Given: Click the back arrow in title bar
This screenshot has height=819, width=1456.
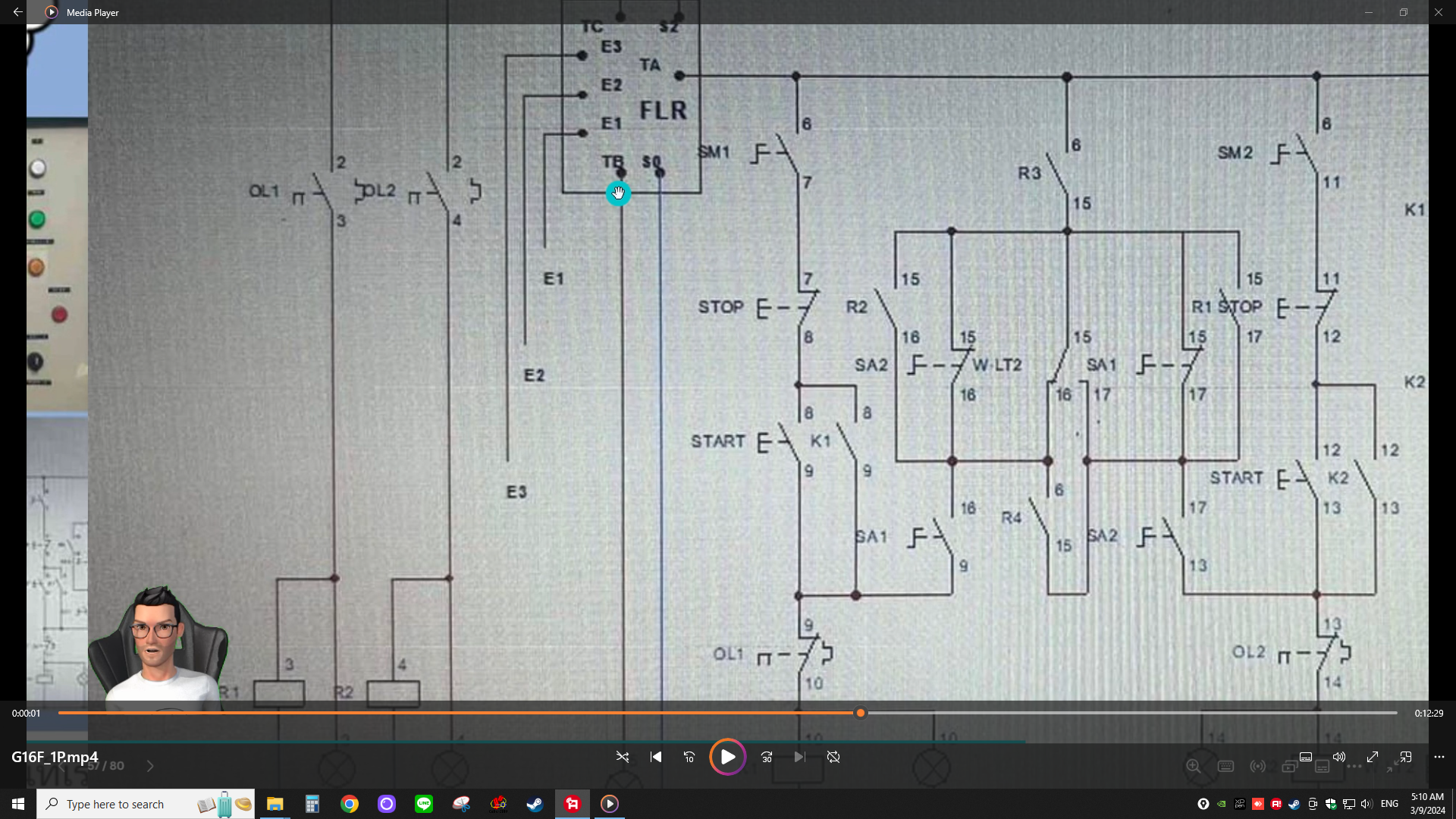Looking at the screenshot, I should (x=17, y=12).
